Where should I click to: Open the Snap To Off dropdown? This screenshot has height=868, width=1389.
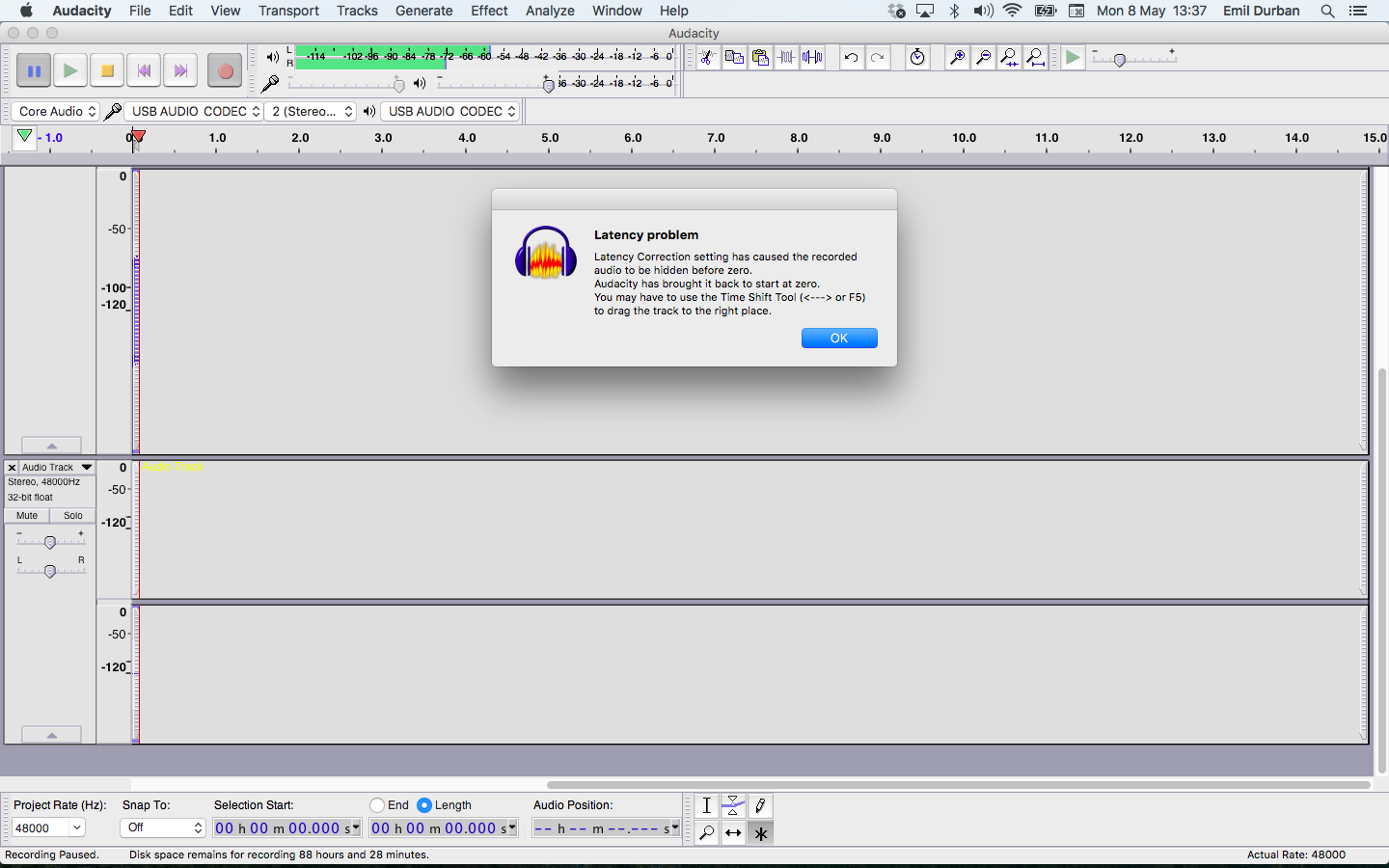click(x=163, y=827)
